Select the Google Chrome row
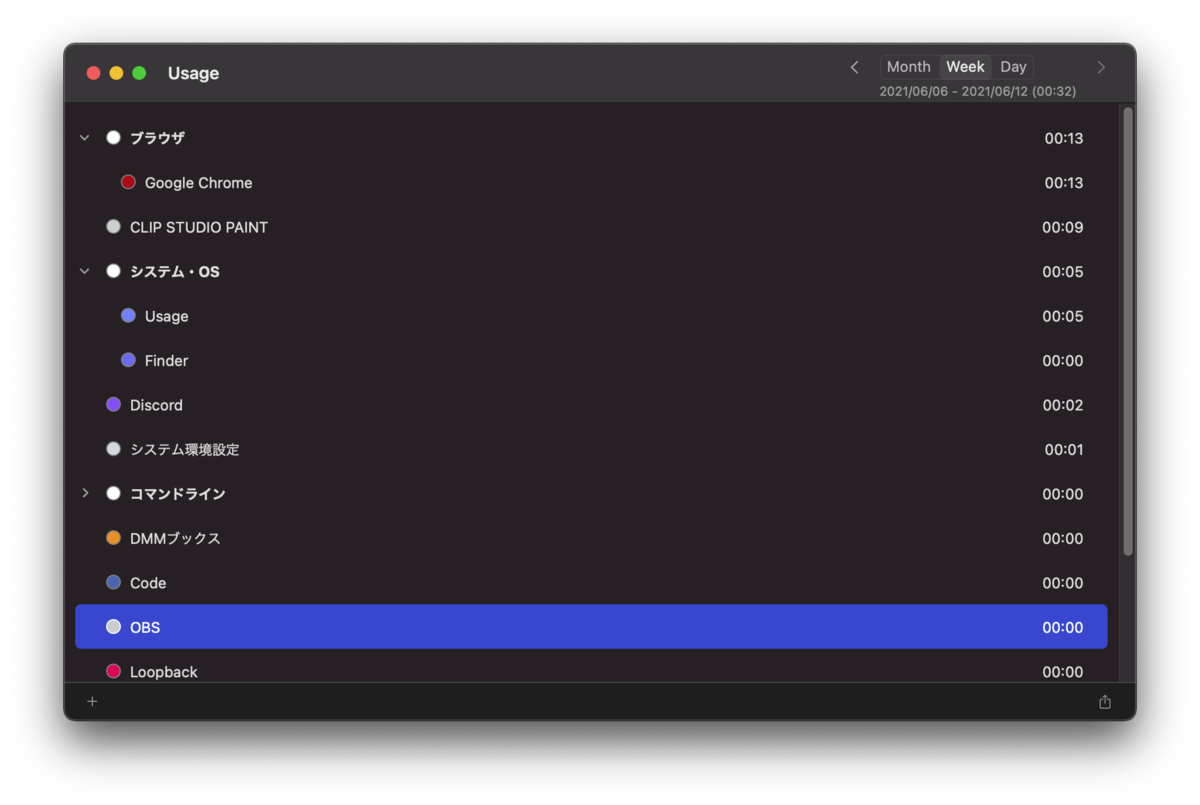 click(x=591, y=183)
